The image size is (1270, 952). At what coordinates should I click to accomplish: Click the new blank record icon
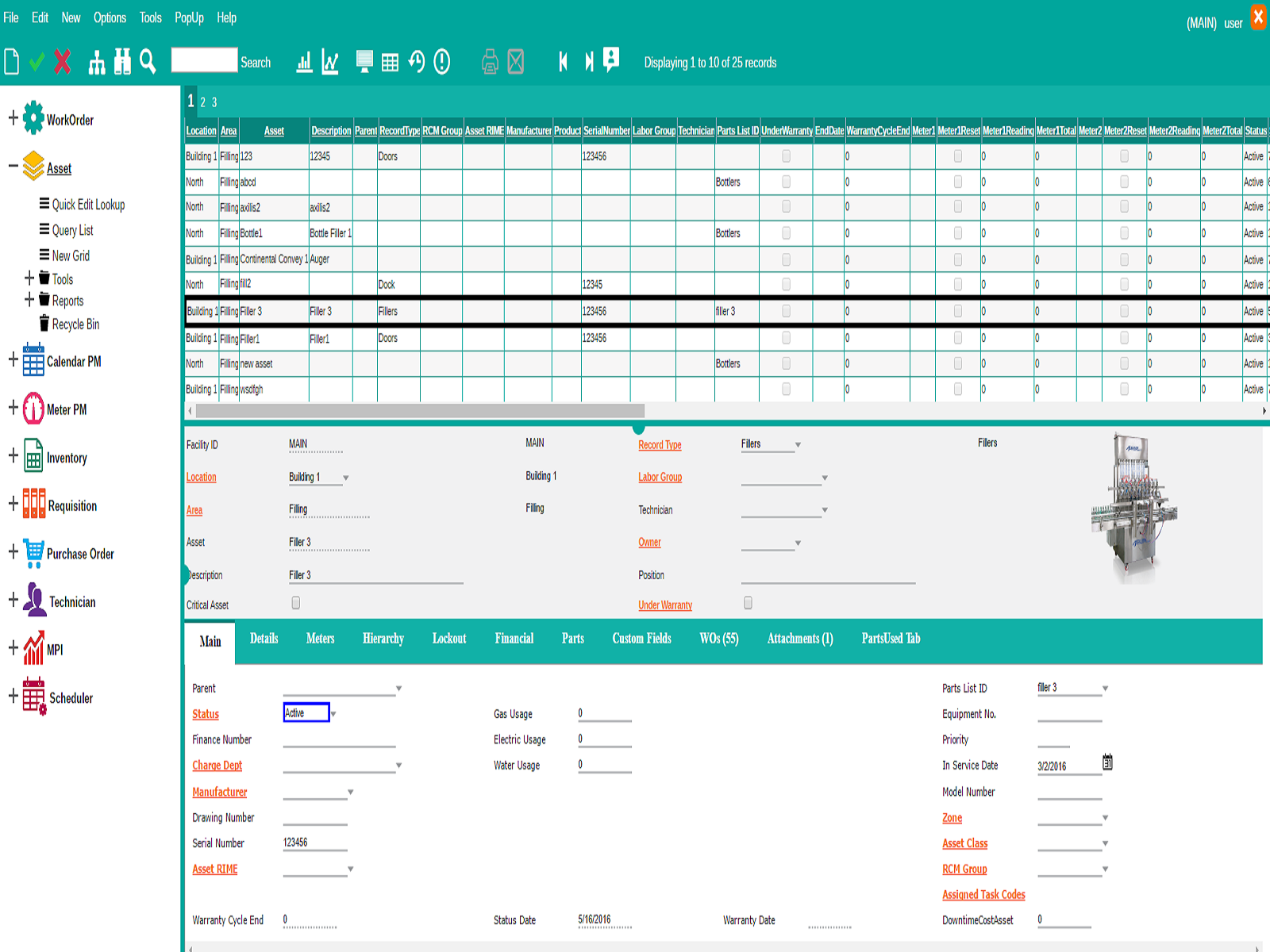tap(11, 61)
